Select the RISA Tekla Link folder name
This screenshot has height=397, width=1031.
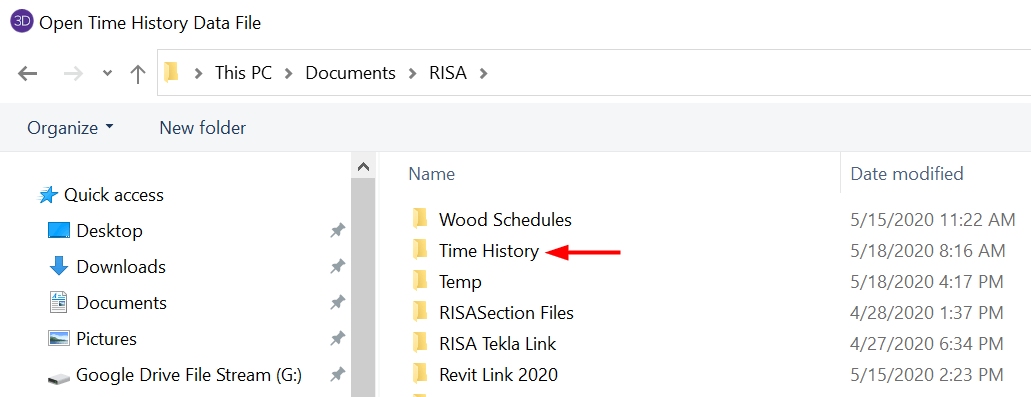point(498,344)
